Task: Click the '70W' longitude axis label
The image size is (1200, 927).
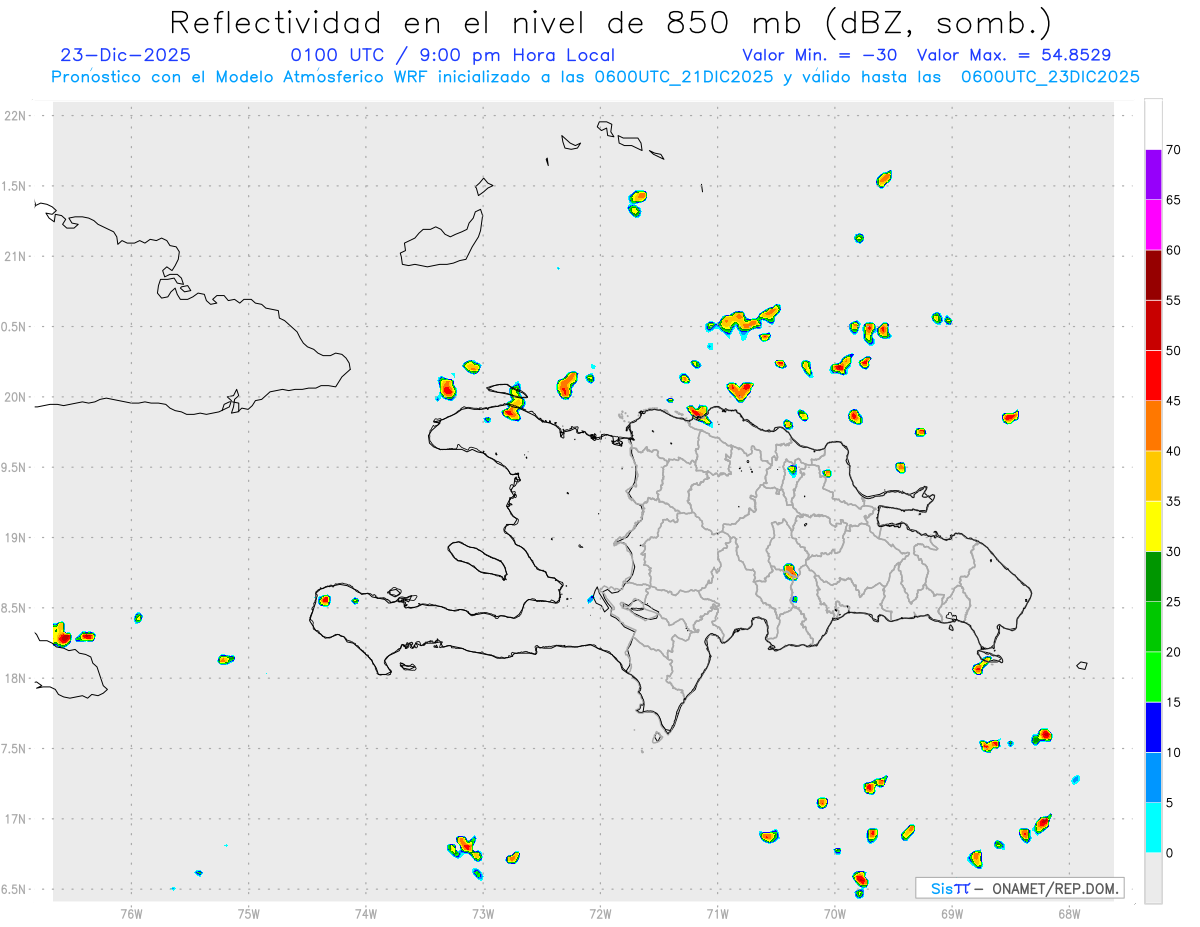Action: coord(834,913)
